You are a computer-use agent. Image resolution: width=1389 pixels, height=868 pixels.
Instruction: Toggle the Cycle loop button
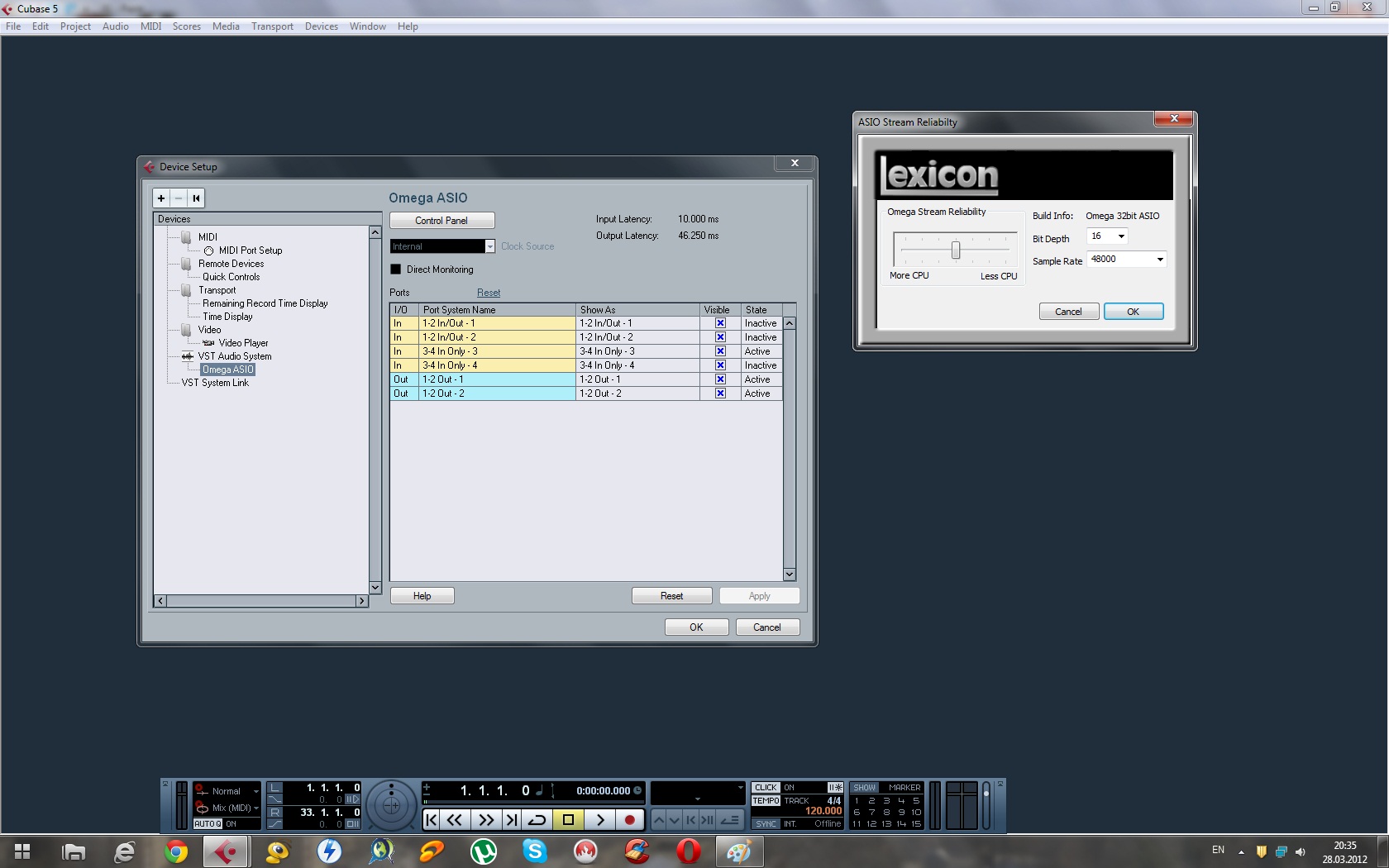pyautogui.click(x=537, y=820)
